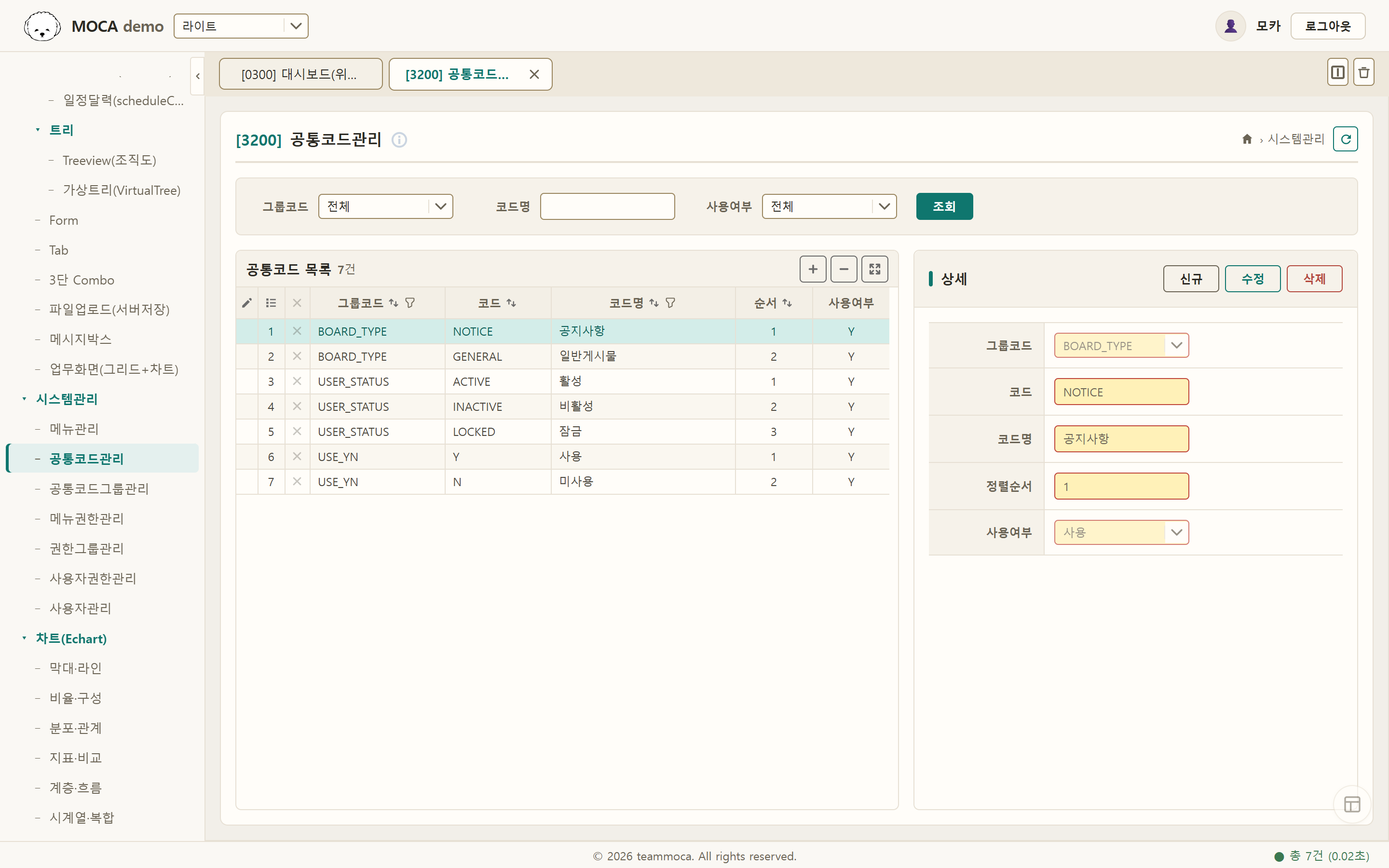The height and width of the screenshot is (868, 1389).
Task: Open the detail 그룹코드 BOARD_TYPE dropdown
Action: [1121, 346]
